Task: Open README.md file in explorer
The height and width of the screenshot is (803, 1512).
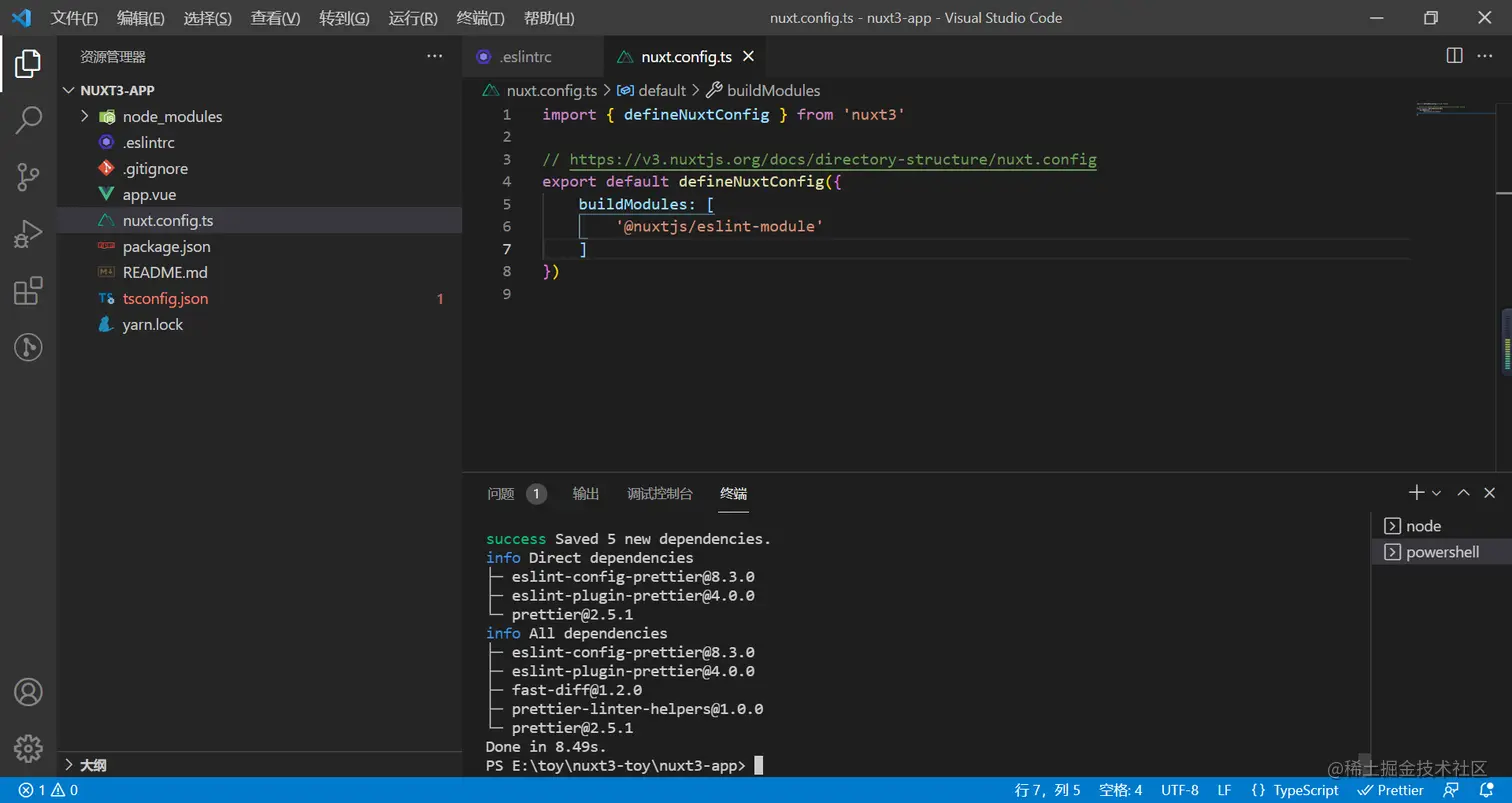Action: click(x=260, y=272)
